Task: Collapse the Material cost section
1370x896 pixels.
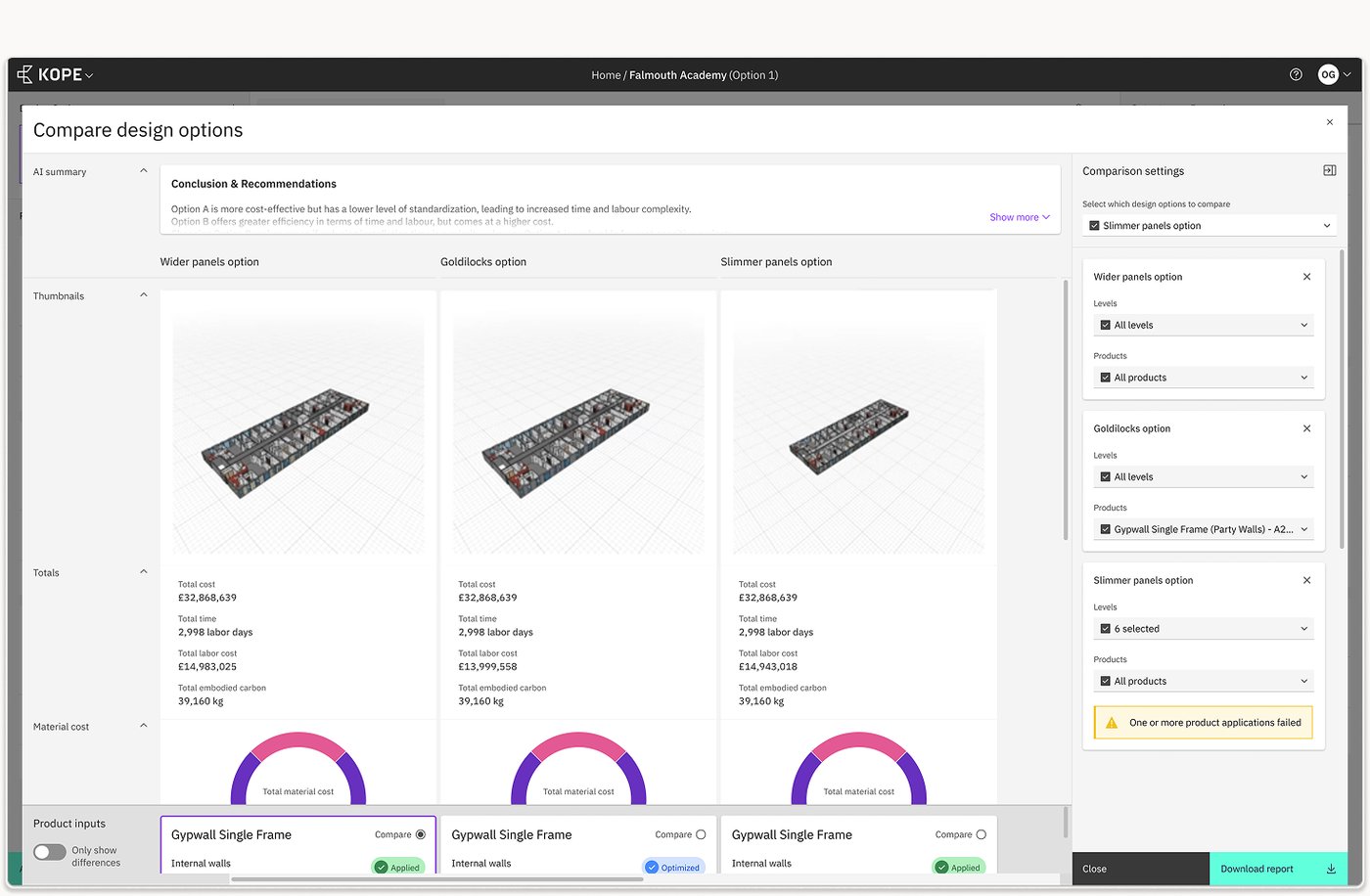Action: [x=144, y=726]
